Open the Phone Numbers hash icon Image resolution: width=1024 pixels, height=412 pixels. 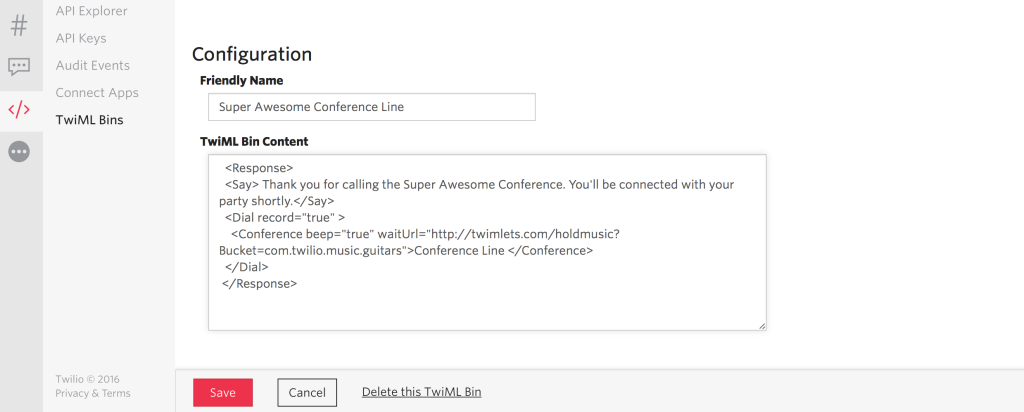pos(19,24)
